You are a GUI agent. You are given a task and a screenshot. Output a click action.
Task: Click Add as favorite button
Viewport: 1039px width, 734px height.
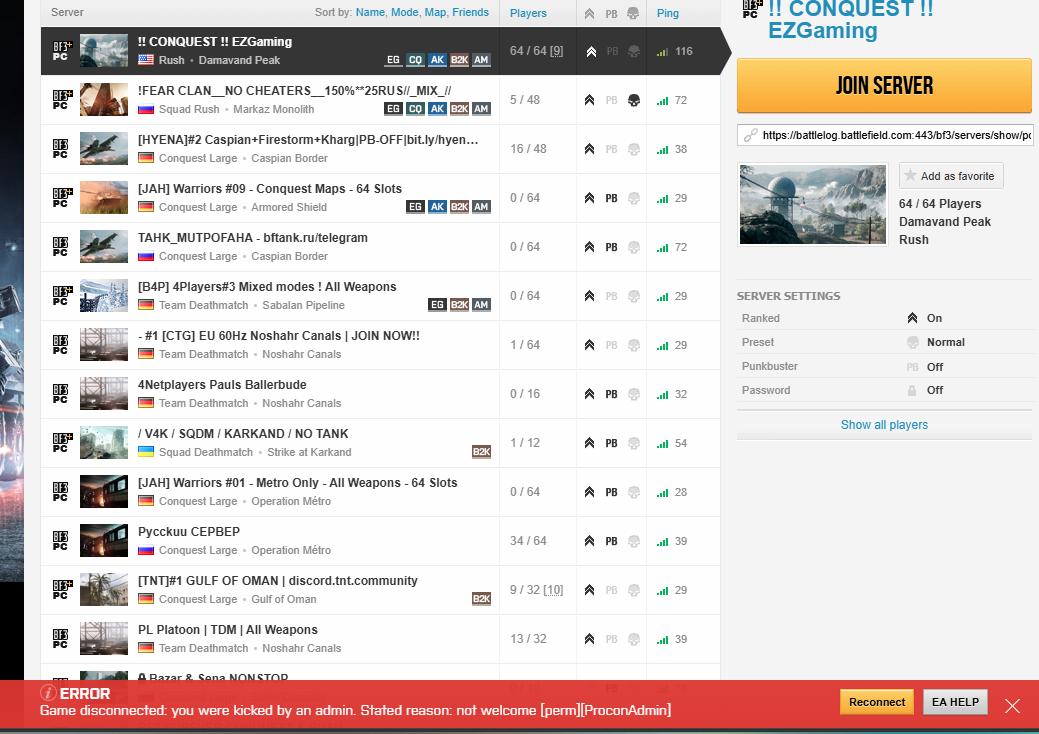(951, 176)
